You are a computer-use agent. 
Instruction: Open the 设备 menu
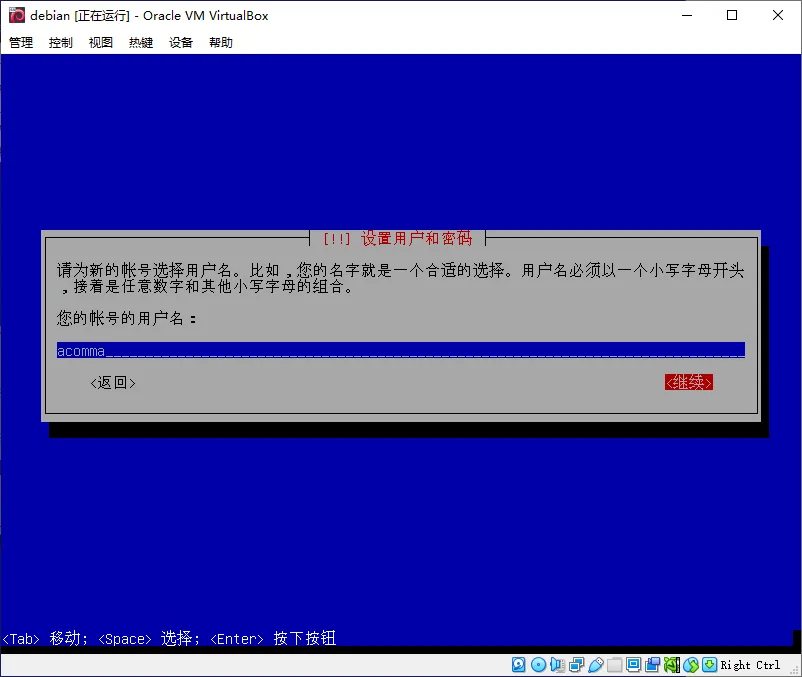tap(181, 42)
